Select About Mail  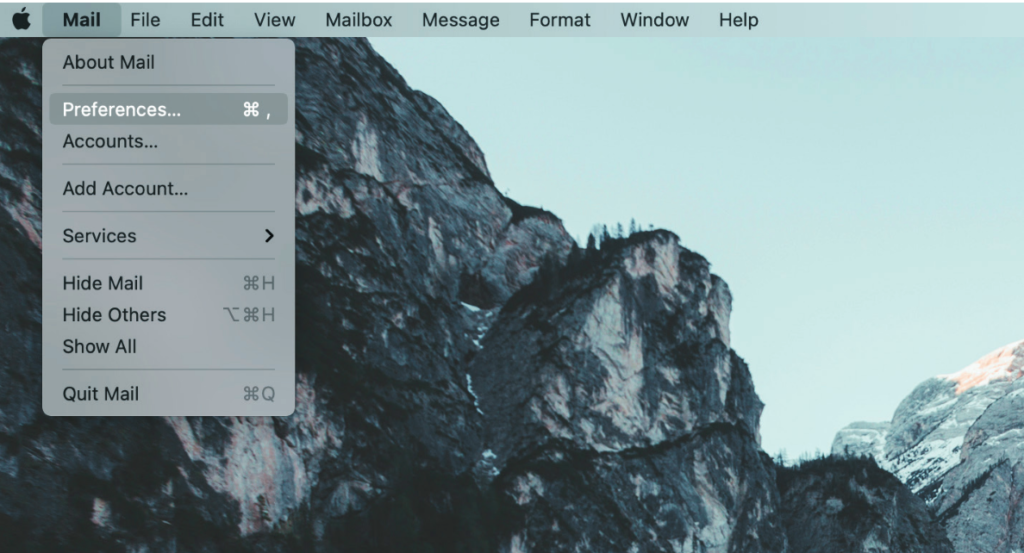point(168,62)
